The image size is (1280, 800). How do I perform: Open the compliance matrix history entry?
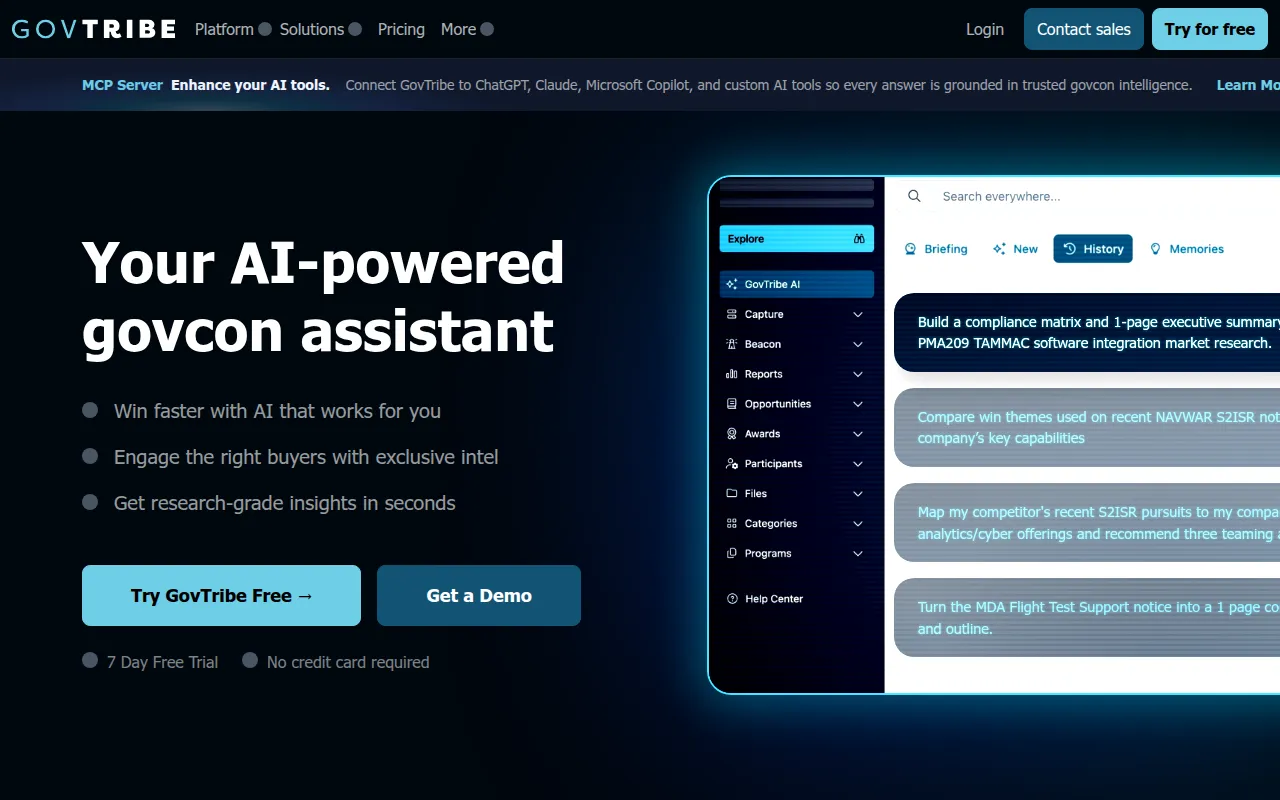1087,332
